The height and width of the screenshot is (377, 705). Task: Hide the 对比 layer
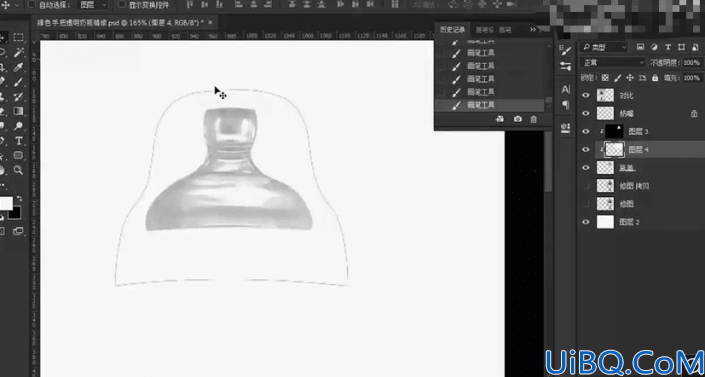585,95
